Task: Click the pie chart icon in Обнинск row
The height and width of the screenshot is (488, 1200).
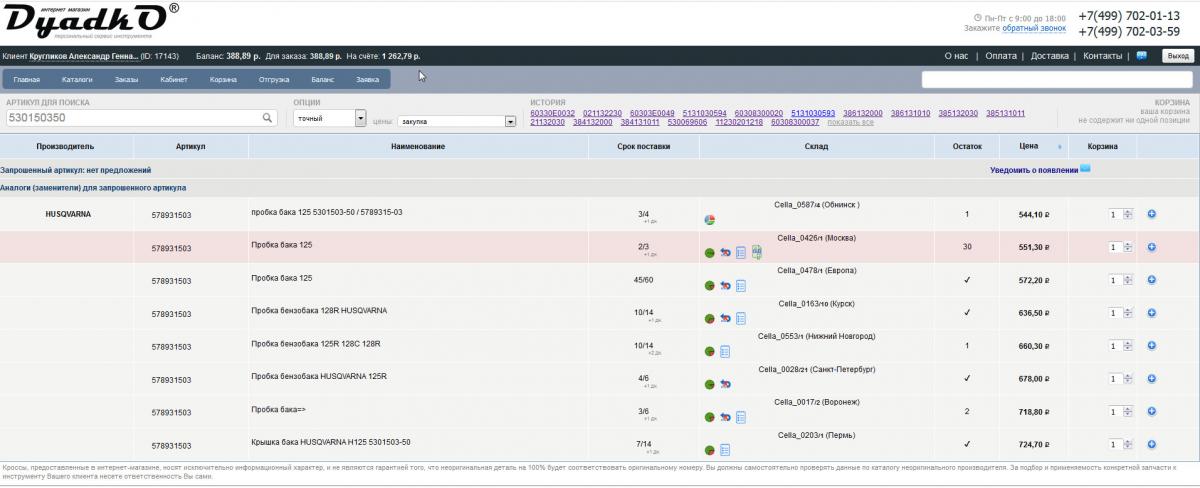Action: click(709, 220)
